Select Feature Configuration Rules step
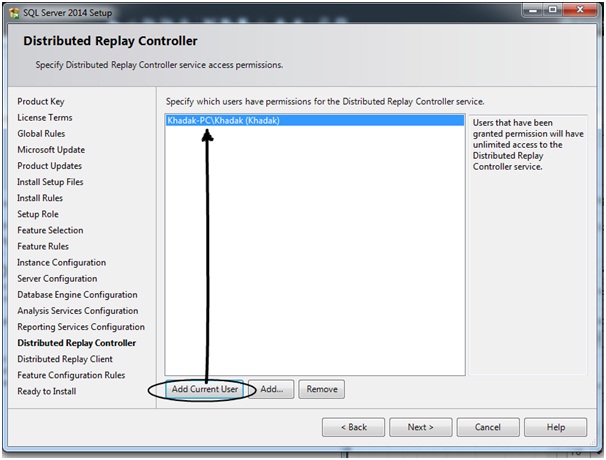The width and height of the screenshot is (606, 460). point(71,375)
